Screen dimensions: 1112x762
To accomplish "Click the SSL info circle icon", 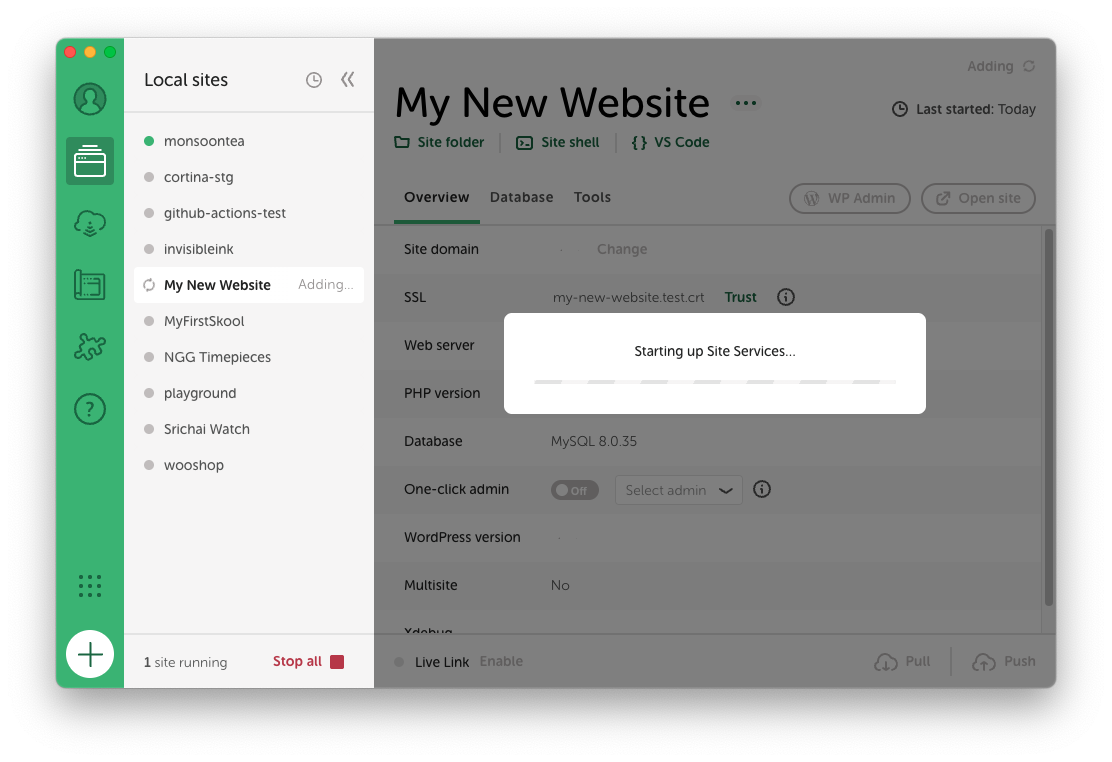I will 786,297.
